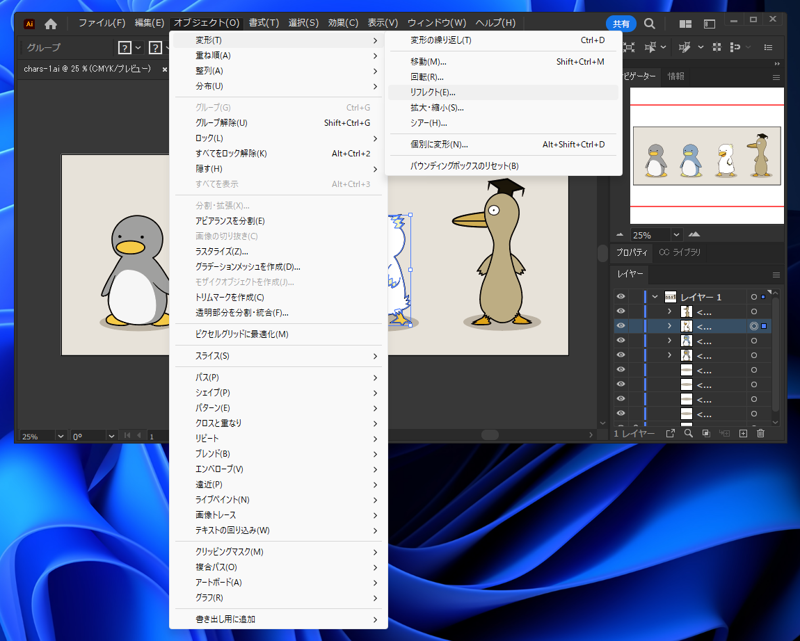Click the artboard number field in status bar
Viewport: 800px width, 641px height.
[x=157, y=436]
